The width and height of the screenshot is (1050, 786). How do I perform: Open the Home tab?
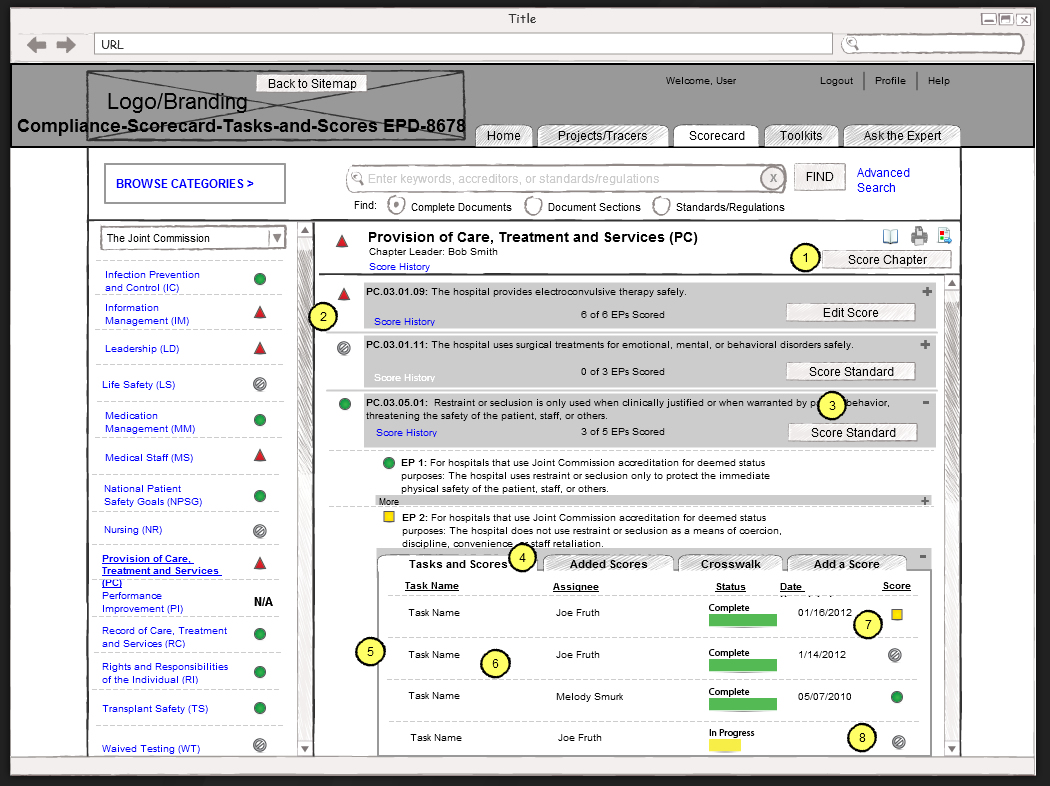coord(504,135)
